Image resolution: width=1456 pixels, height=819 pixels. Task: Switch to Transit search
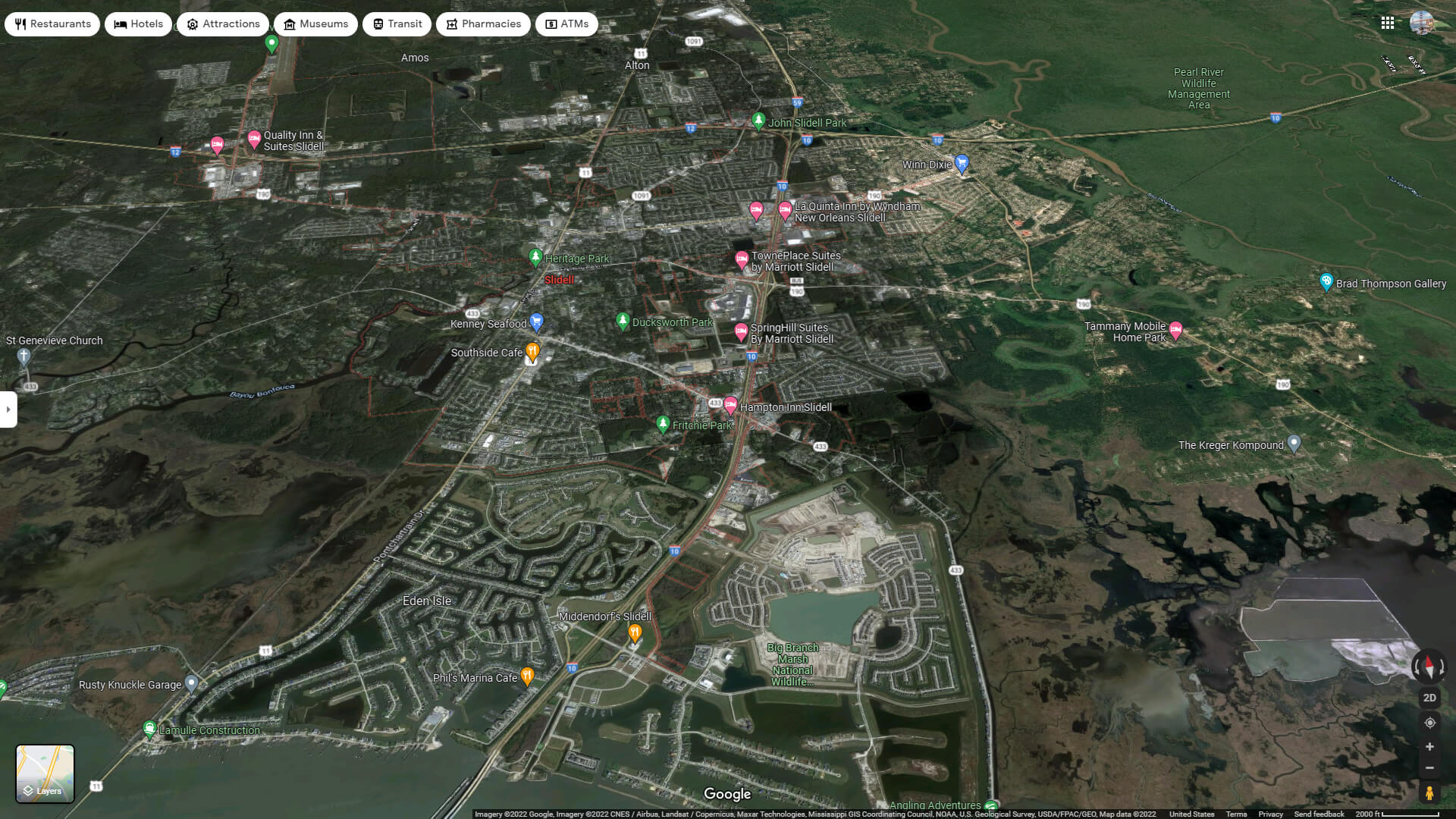(x=397, y=24)
